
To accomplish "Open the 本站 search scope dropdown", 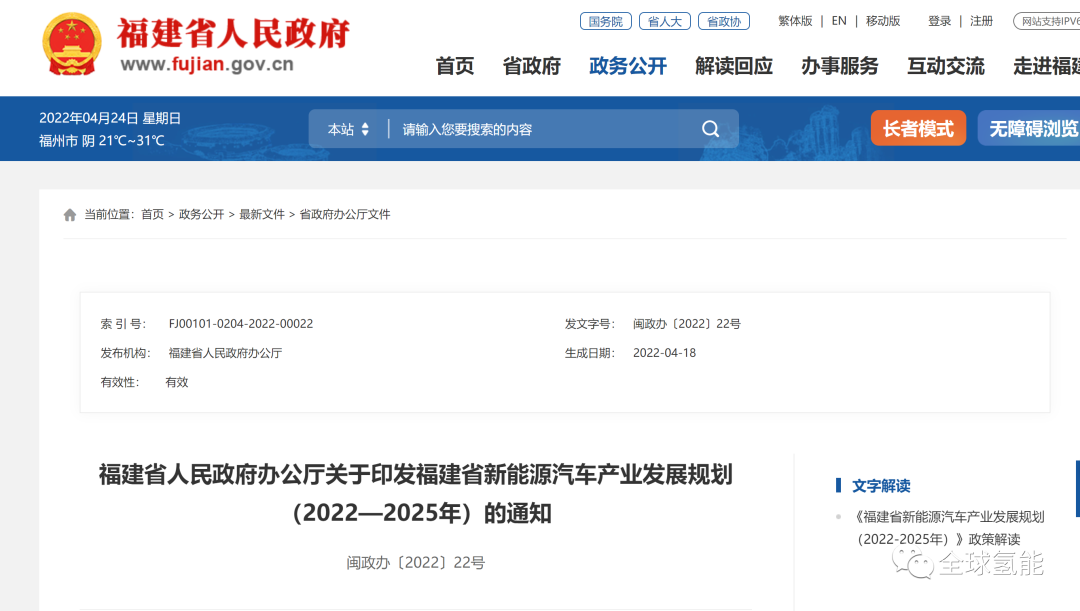I will [348, 129].
